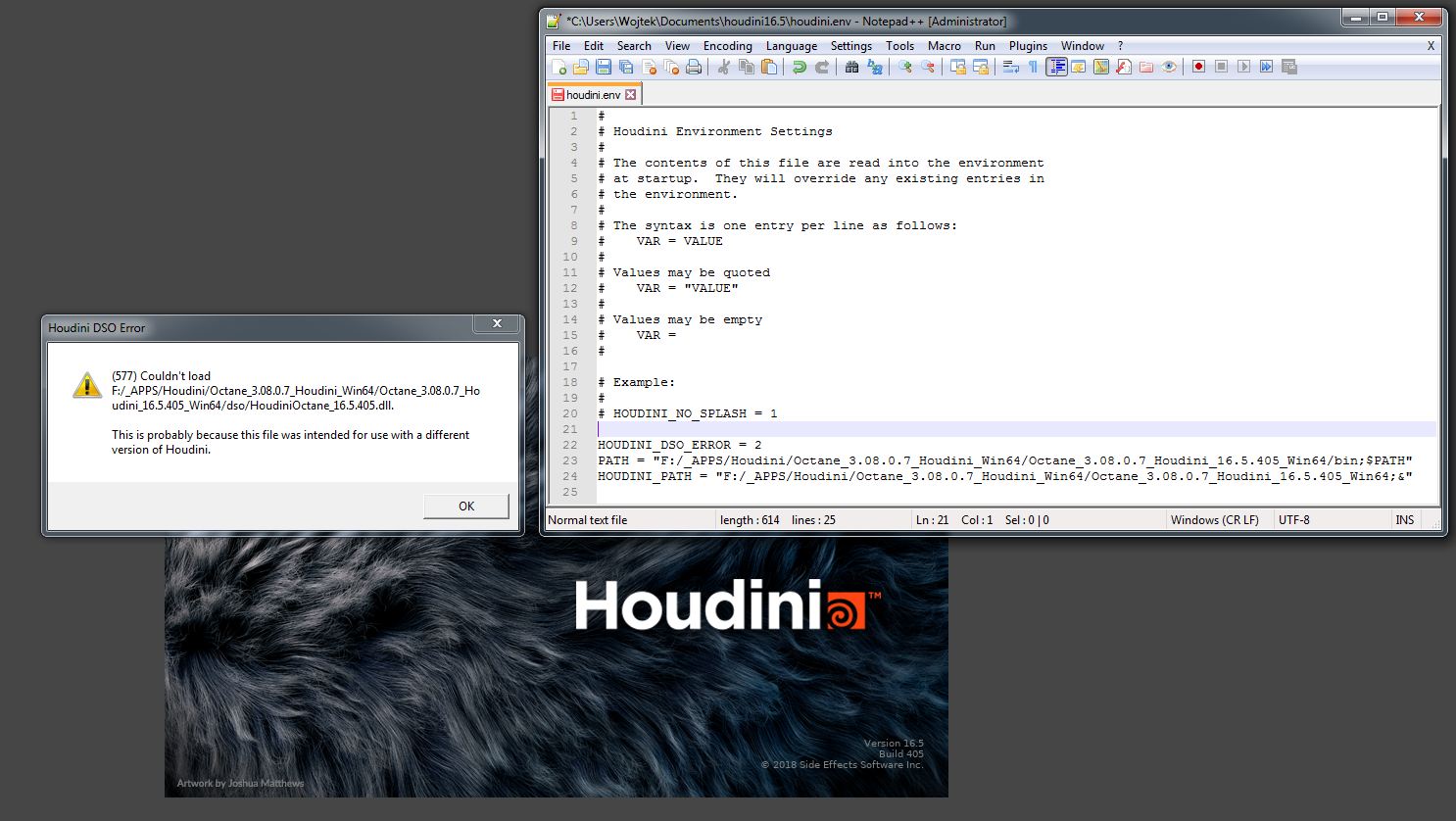Close the houdini.env tab with its X
This screenshot has height=821, width=1456.
(x=631, y=95)
